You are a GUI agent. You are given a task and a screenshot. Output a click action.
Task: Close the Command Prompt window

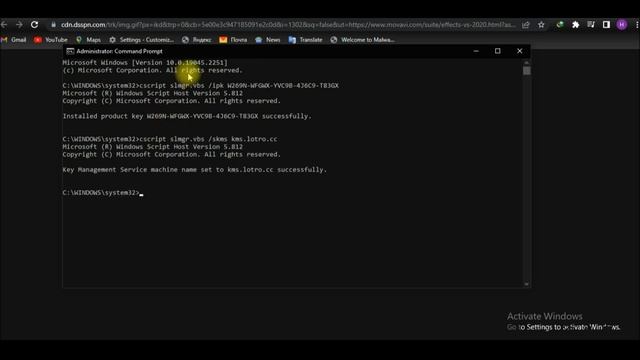(520, 51)
